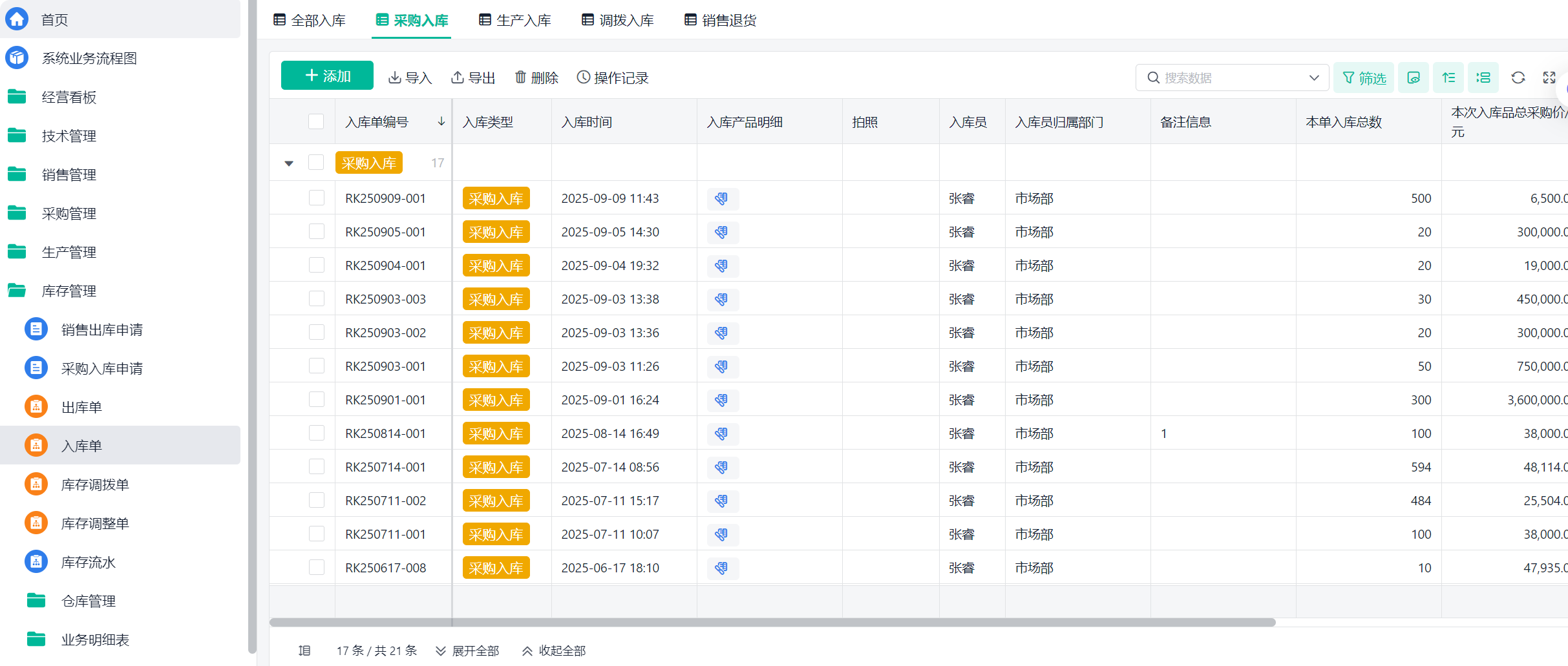Click the sort arrow on 入库单编号 column
The height and width of the screenshot is (666, 1568).
click(x=441, y=121)
